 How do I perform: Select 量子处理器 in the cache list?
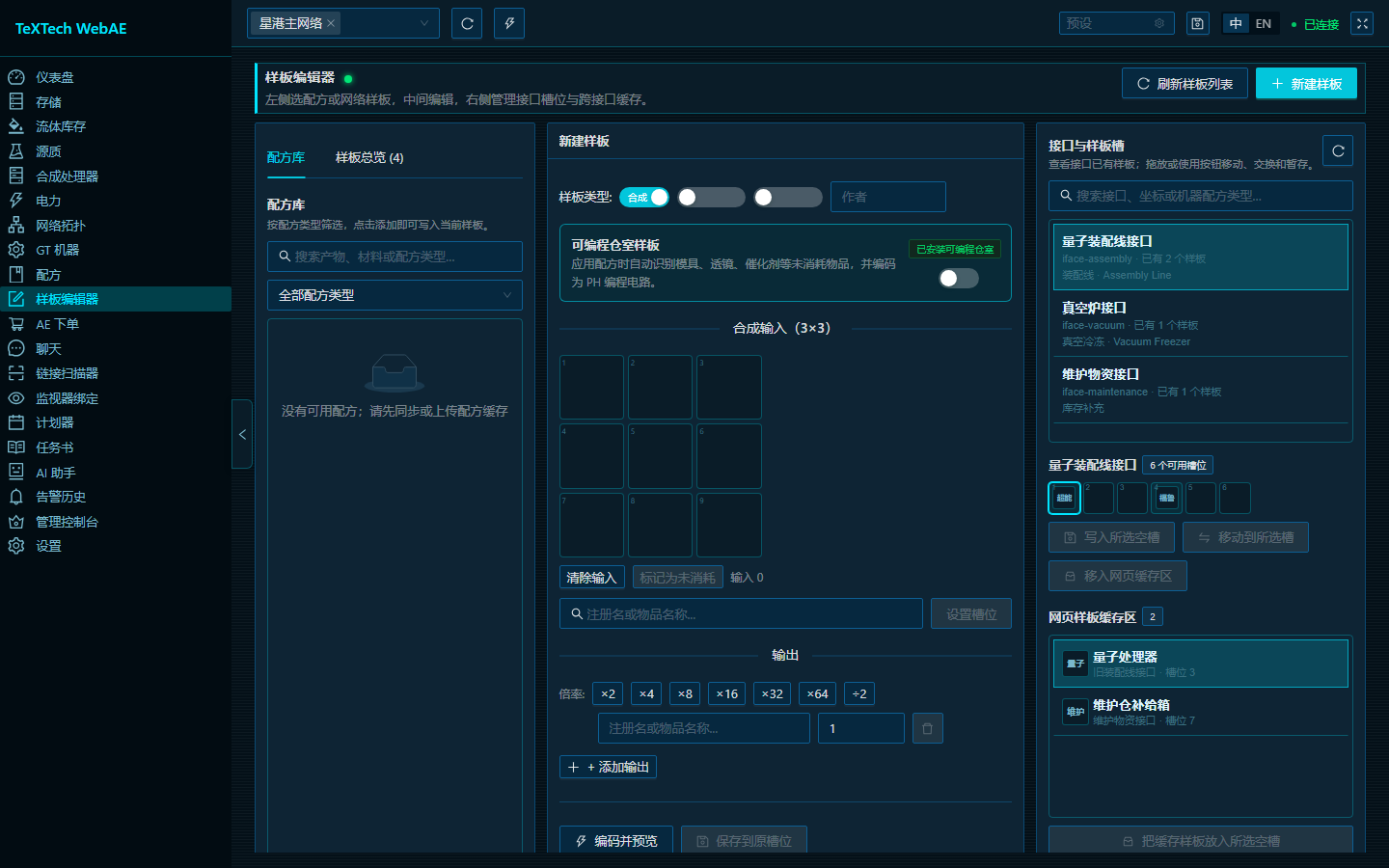1201,664
